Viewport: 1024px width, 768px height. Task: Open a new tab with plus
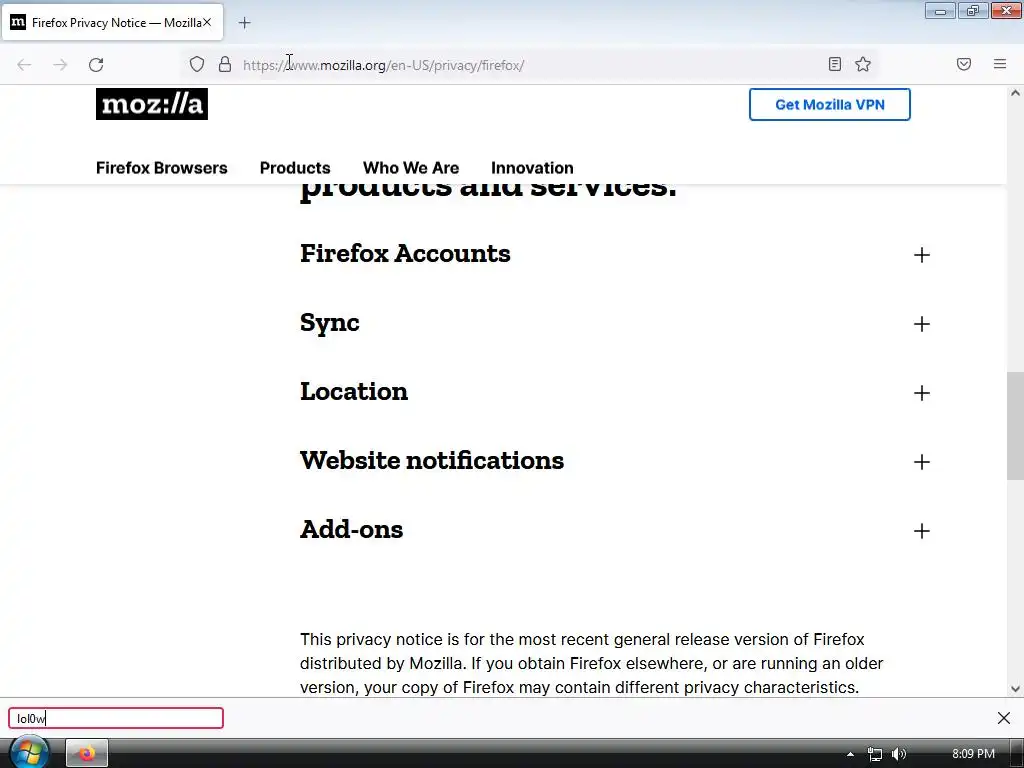point(244,23)
